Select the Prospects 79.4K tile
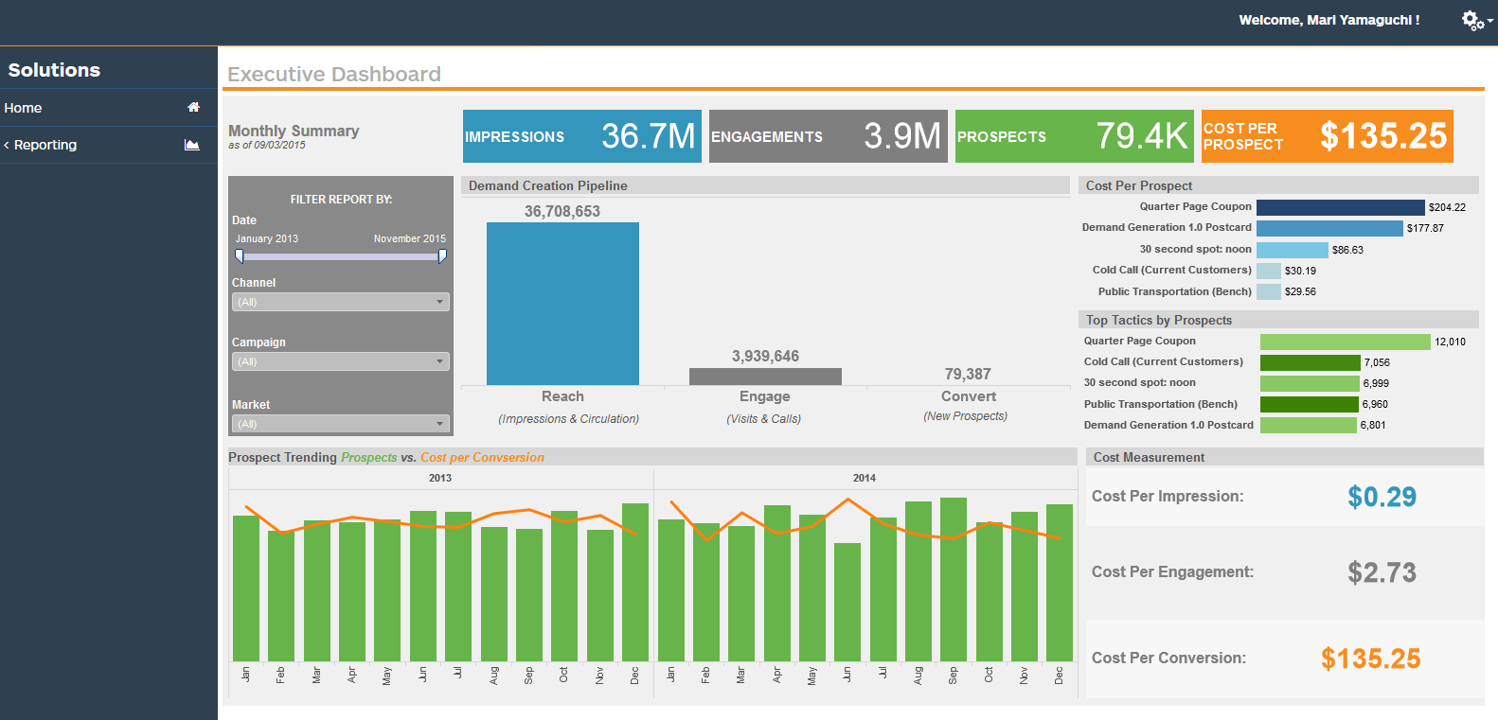1498x720 pixels. [x=1074, y=137]
